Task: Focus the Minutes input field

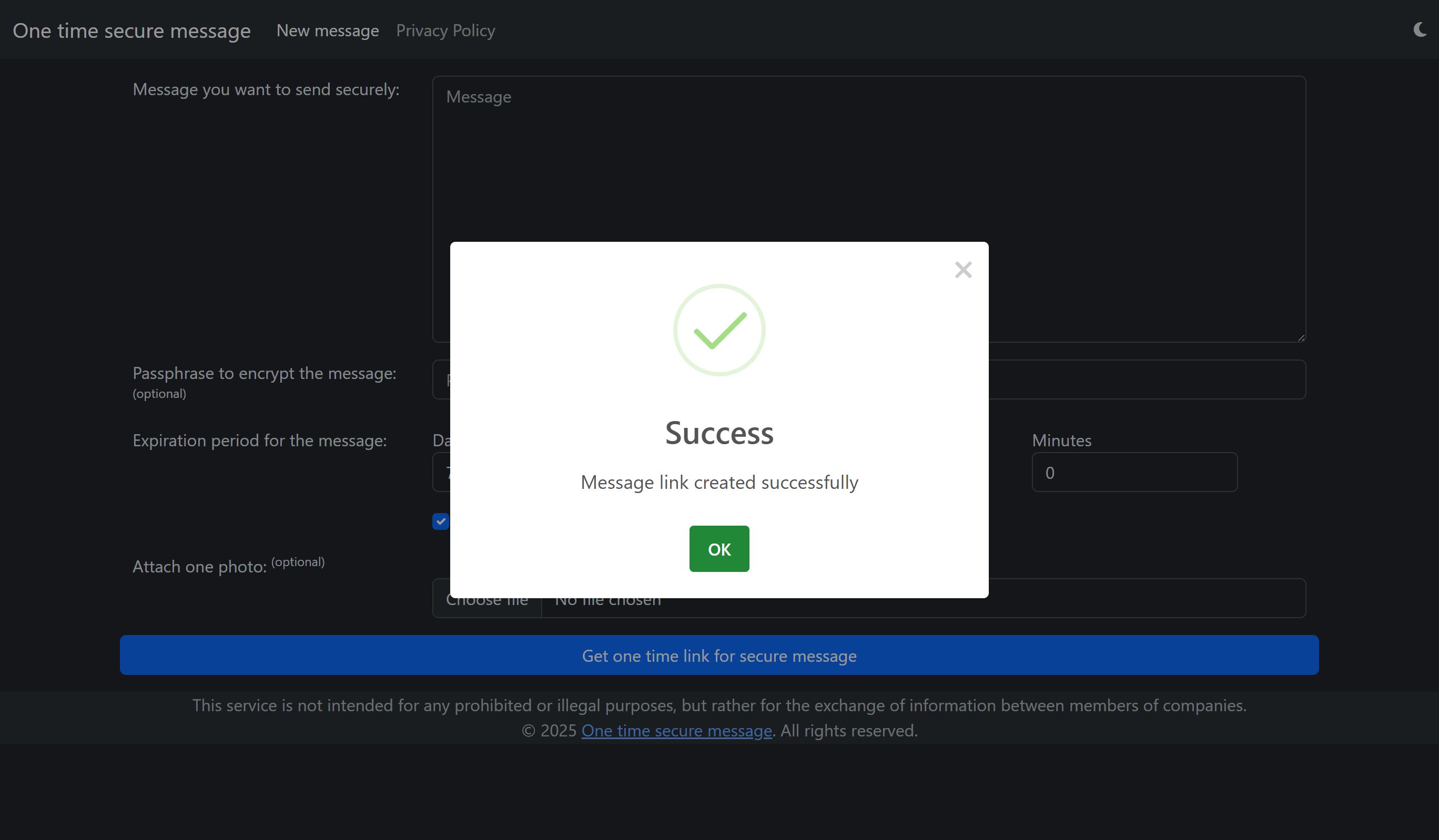Action: tap(1134, 473)
